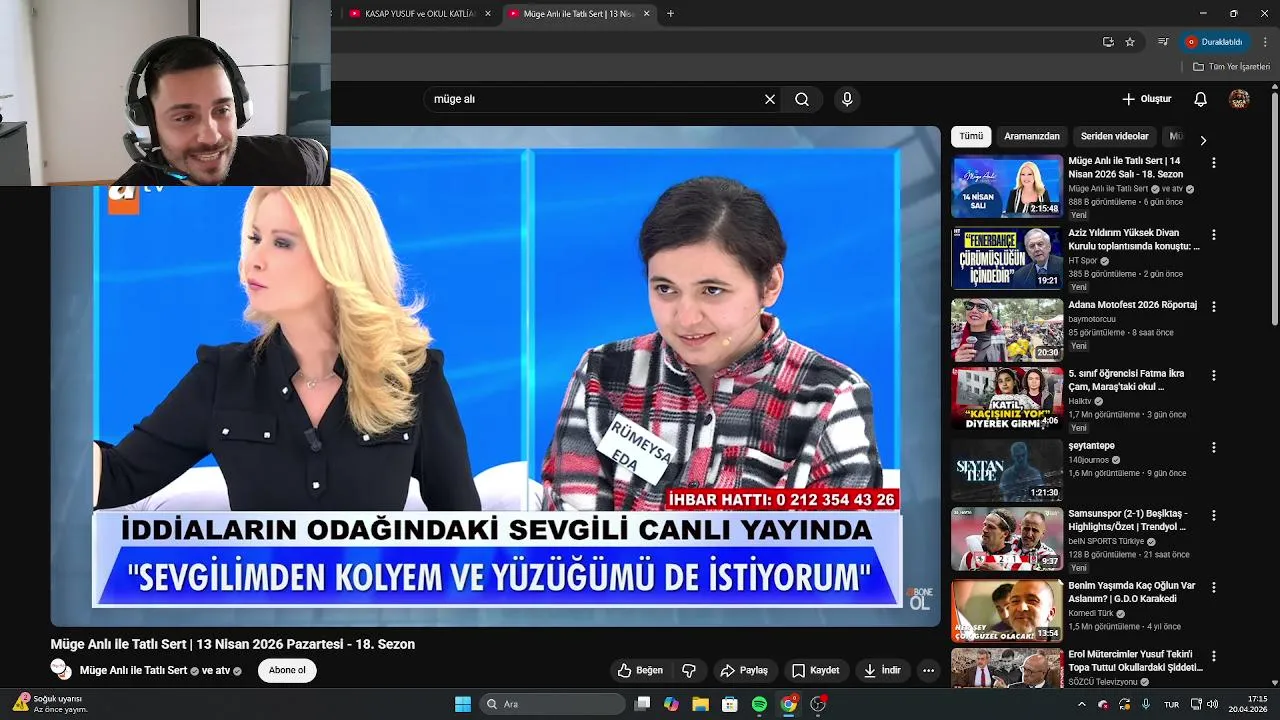Click the main video player
This screenshot has width=1280, height=720.
[x=496, y=376]
